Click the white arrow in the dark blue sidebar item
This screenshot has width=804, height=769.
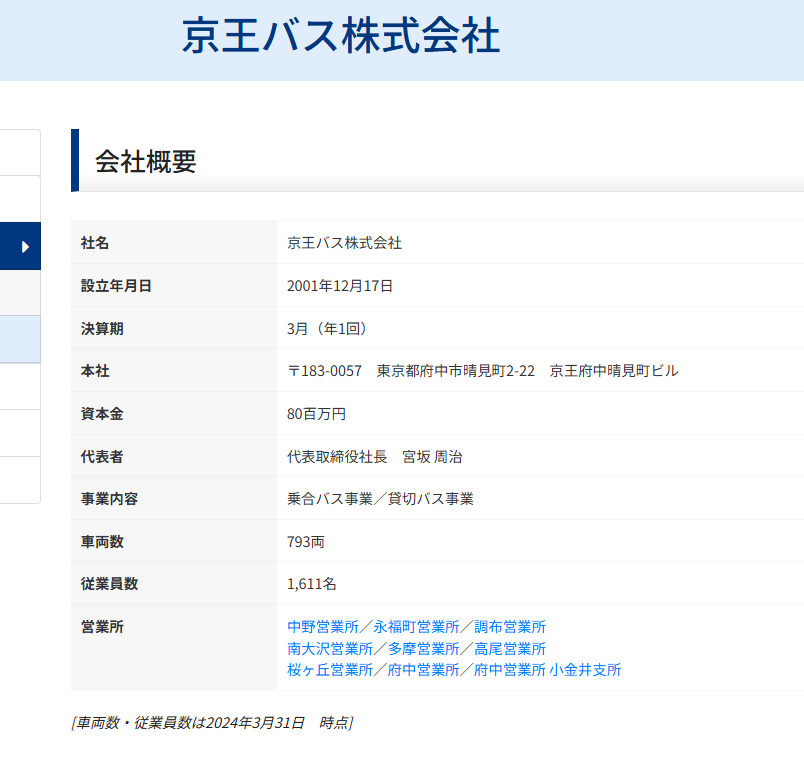[x=25, y=247]
